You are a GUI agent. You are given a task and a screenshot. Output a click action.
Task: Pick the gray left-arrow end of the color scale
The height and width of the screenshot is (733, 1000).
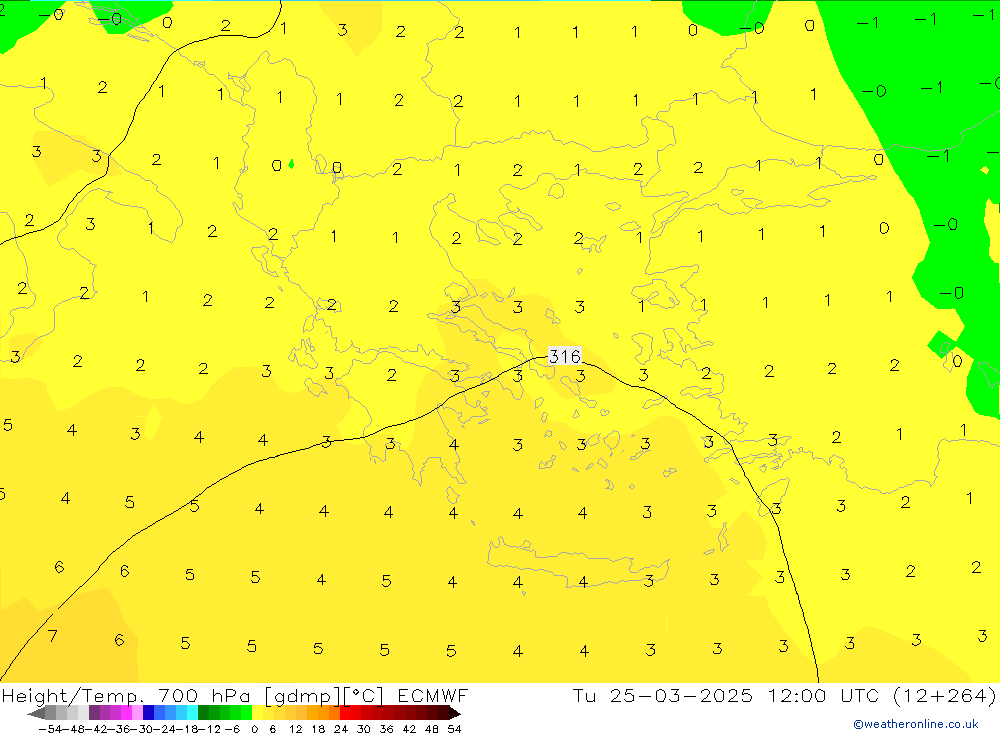click(36, 713)
